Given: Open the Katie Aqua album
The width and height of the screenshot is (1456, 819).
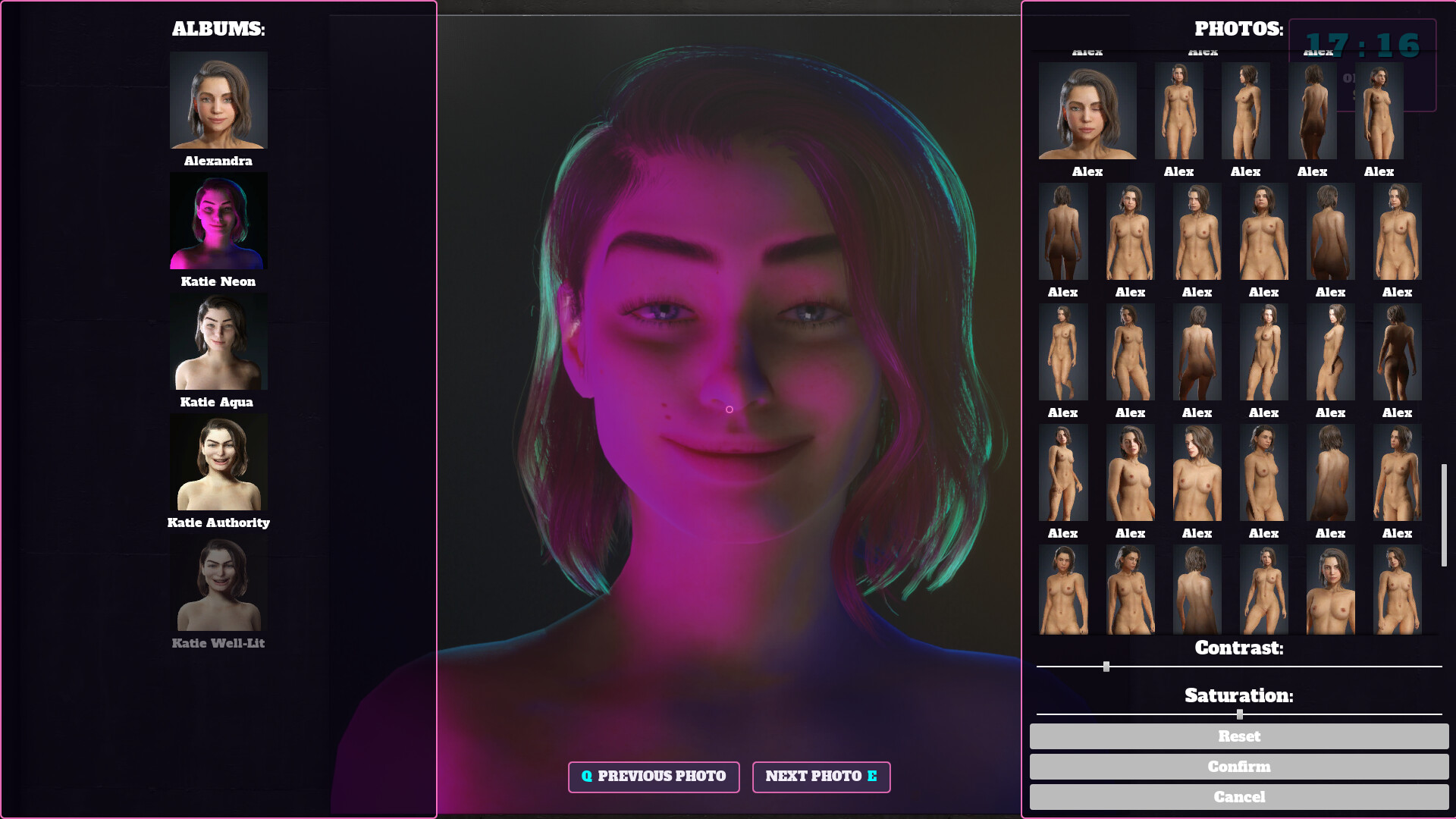Looking at the screenshot, I should pyautogui.click(x=218, y=341).
